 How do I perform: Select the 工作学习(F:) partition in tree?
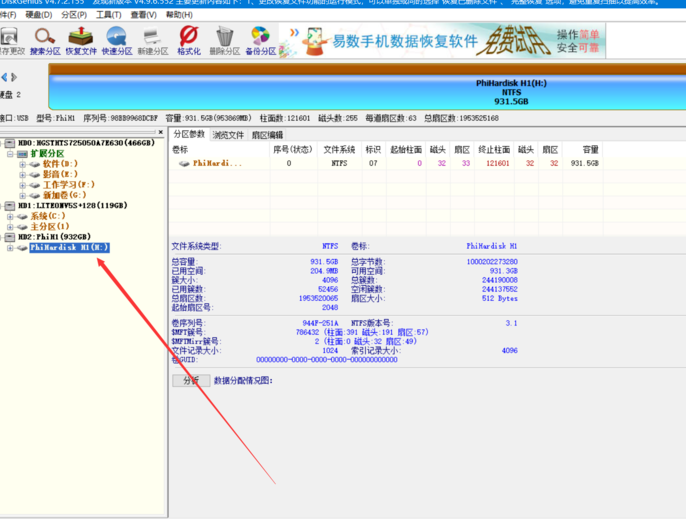click(69, 185)
